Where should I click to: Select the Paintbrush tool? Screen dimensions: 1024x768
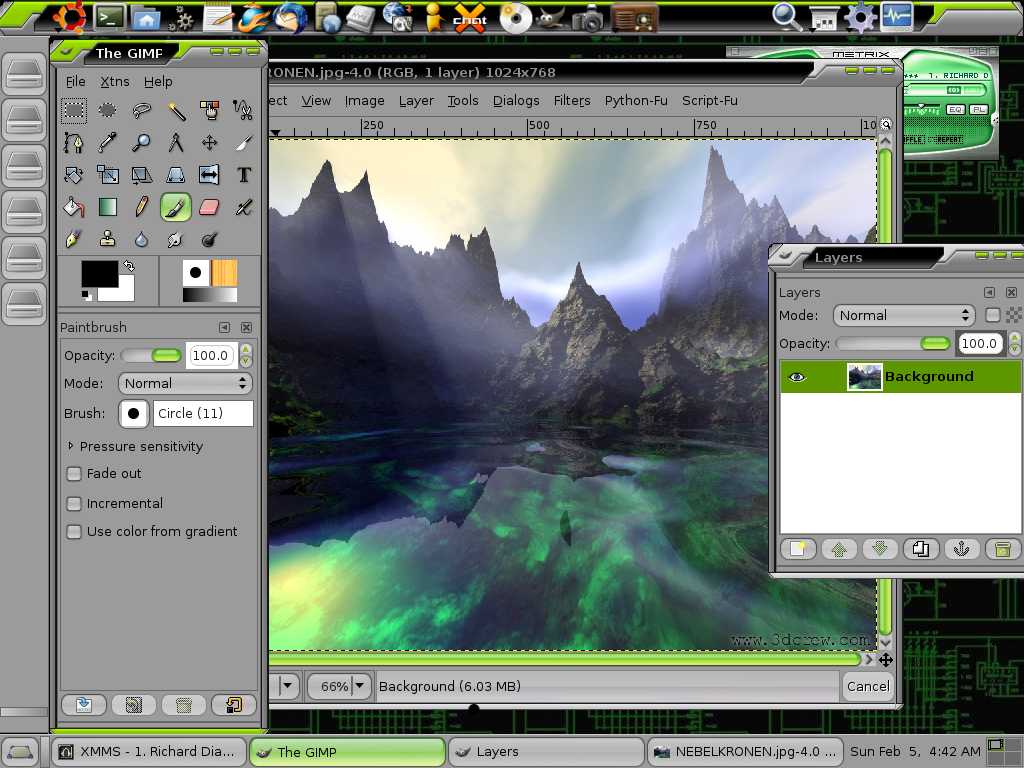[176, 207]
